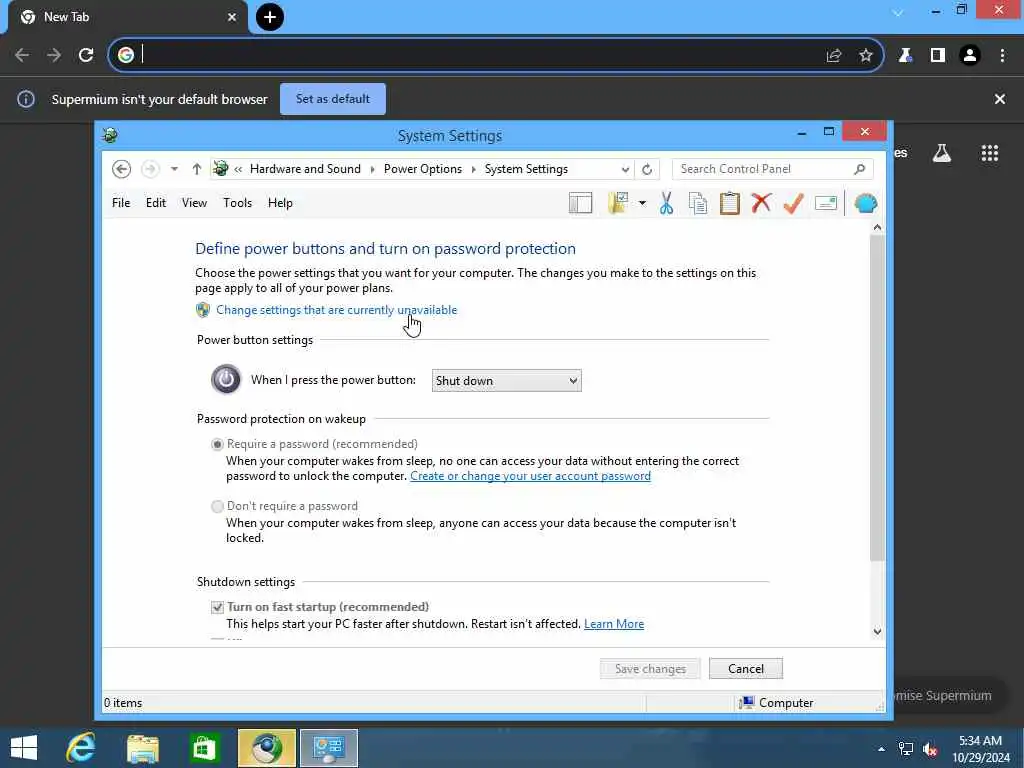Click the share icon in address bar
The image size is (1024, 768).
pyautogui.click(x=834, y=56)
